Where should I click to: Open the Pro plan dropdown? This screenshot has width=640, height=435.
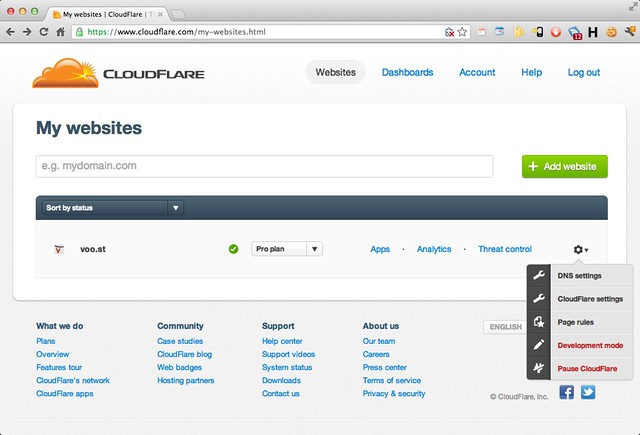point(287,249)
